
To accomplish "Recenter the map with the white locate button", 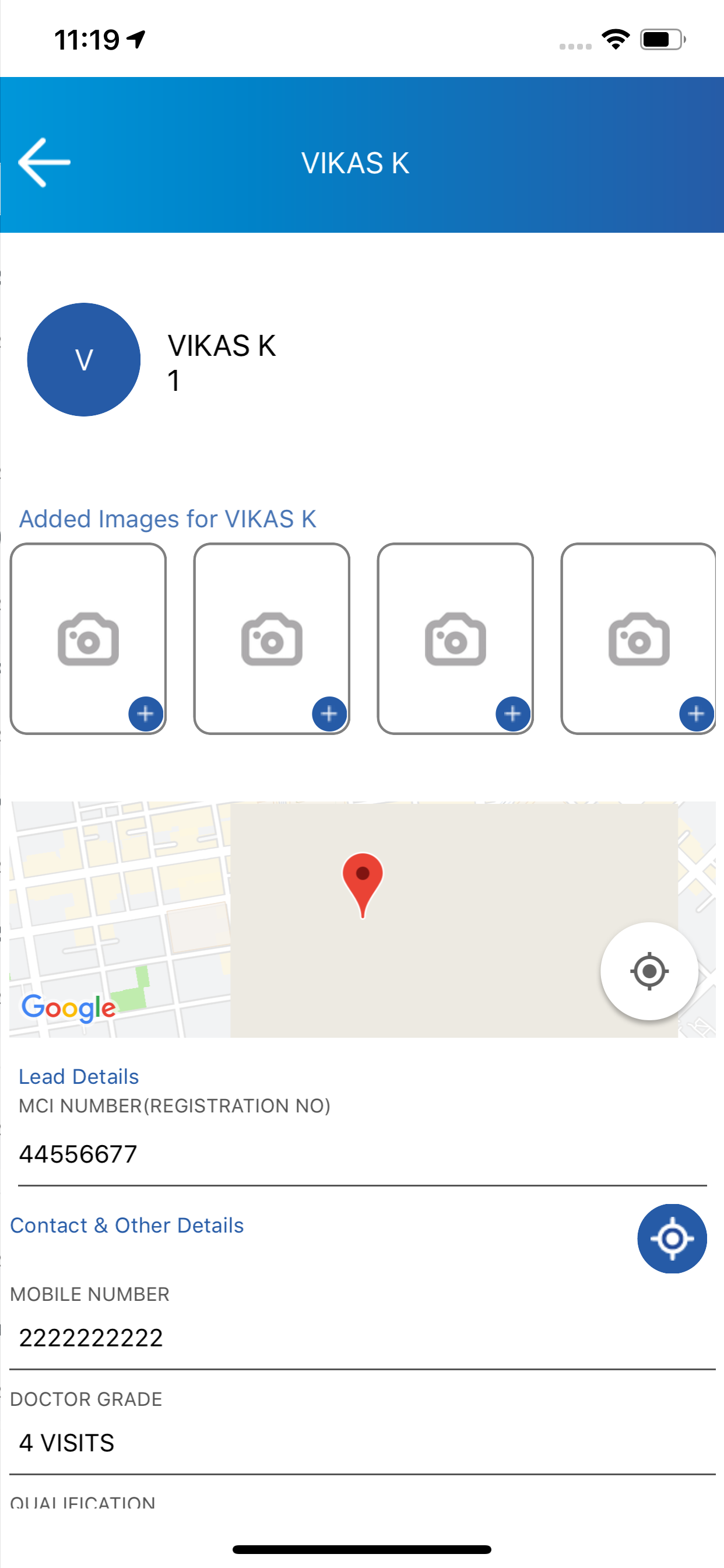I will point(649,971).
